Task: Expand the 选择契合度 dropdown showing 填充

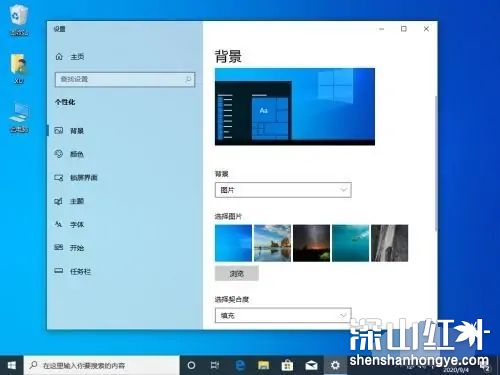Action: (283, 315)
